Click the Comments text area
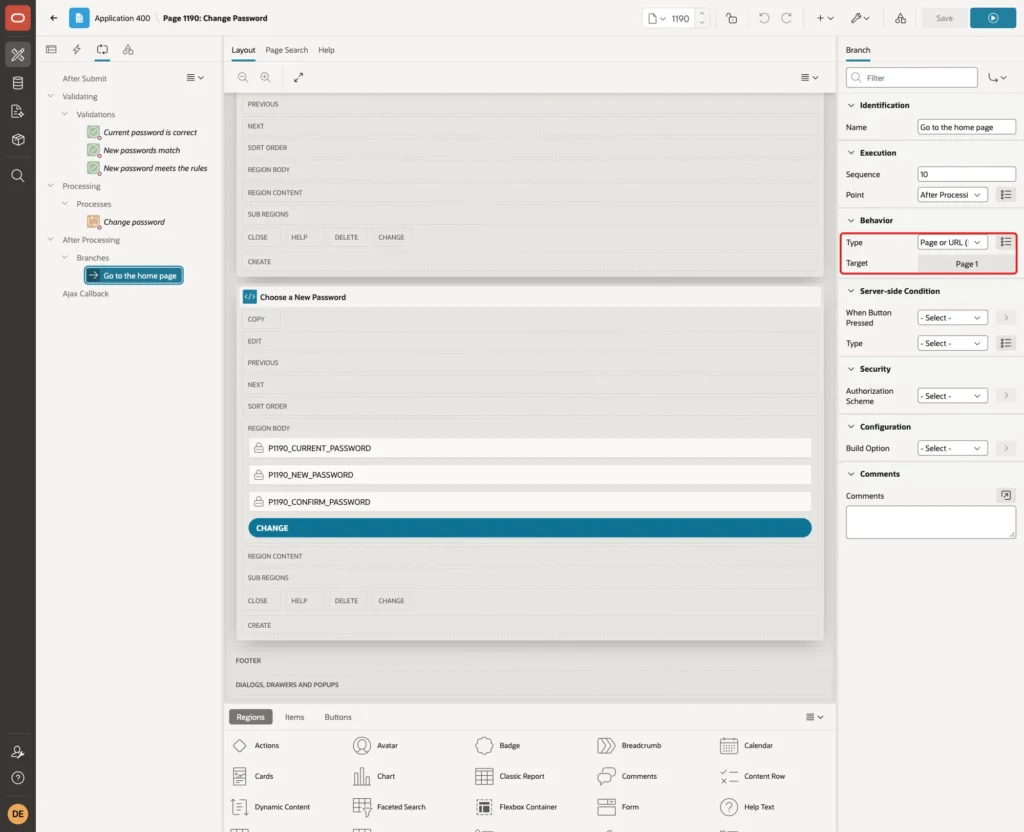 click(x=931, y=522)
